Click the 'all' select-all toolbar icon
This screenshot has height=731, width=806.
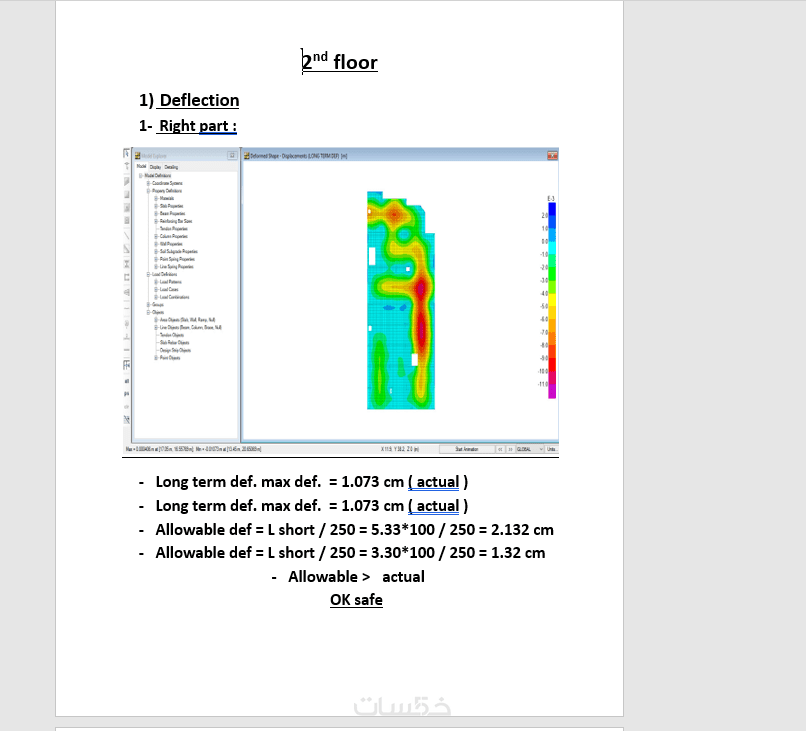tap(126, 381)
